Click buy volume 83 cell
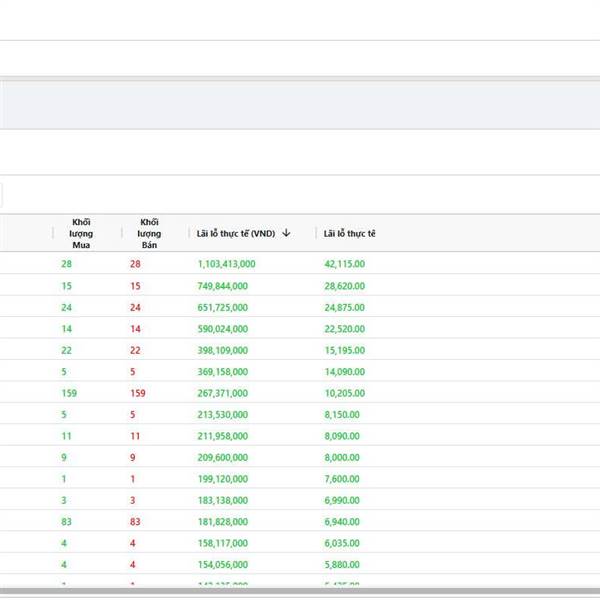This screenshot has width=600, height=600. [x=66, y=522]
